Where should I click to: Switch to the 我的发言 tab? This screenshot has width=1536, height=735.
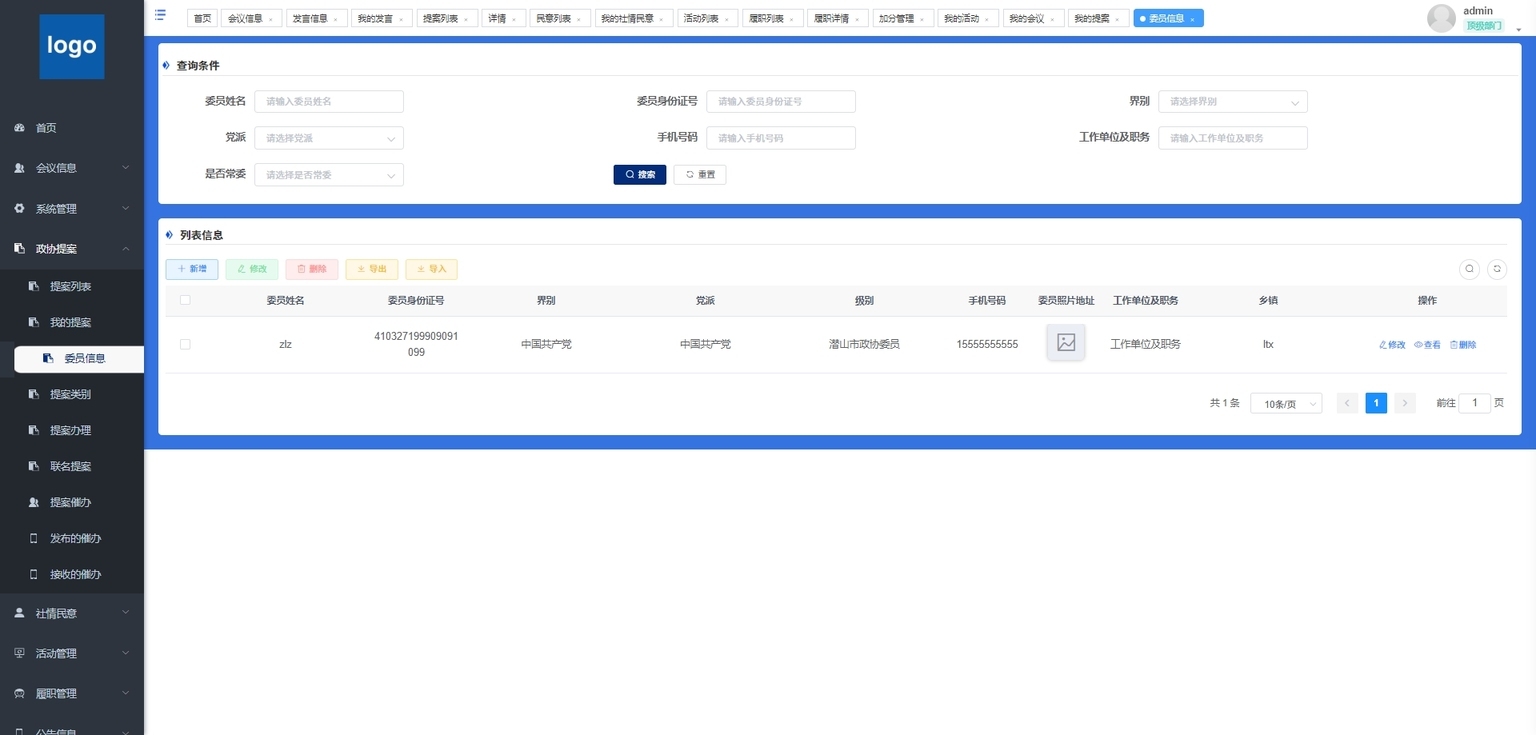coord(381,19)
